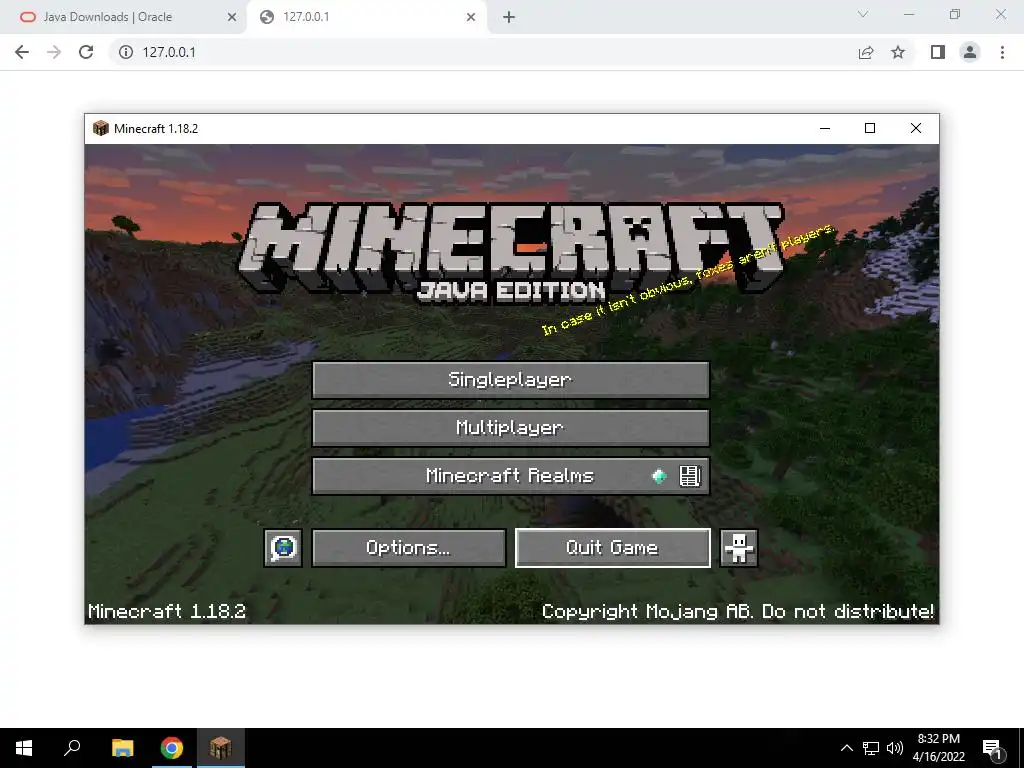Click the Realms green gem notification icon
The height and width of the screenshot is (768, 1024).
[x=660, y=476]
